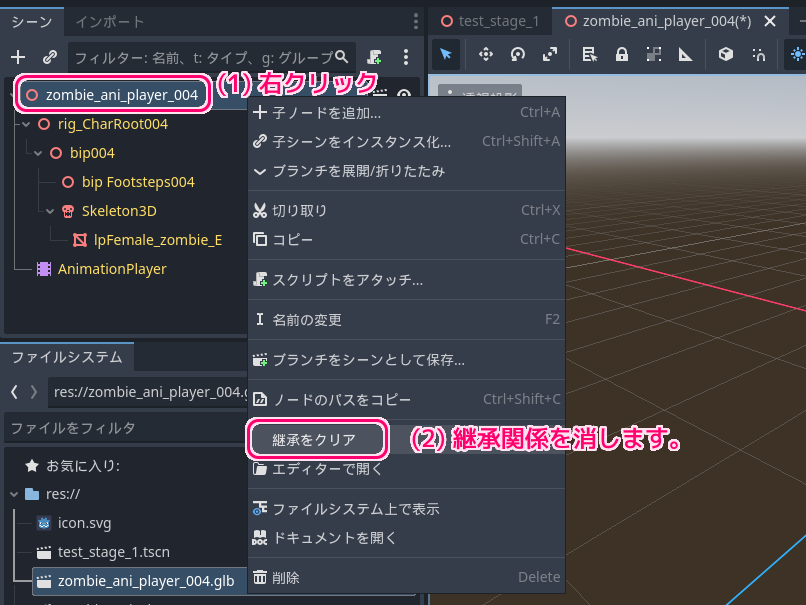Select the arrow Select Mode tool
This screenshot has width=806, height=605.
click(x=446, y=55)
